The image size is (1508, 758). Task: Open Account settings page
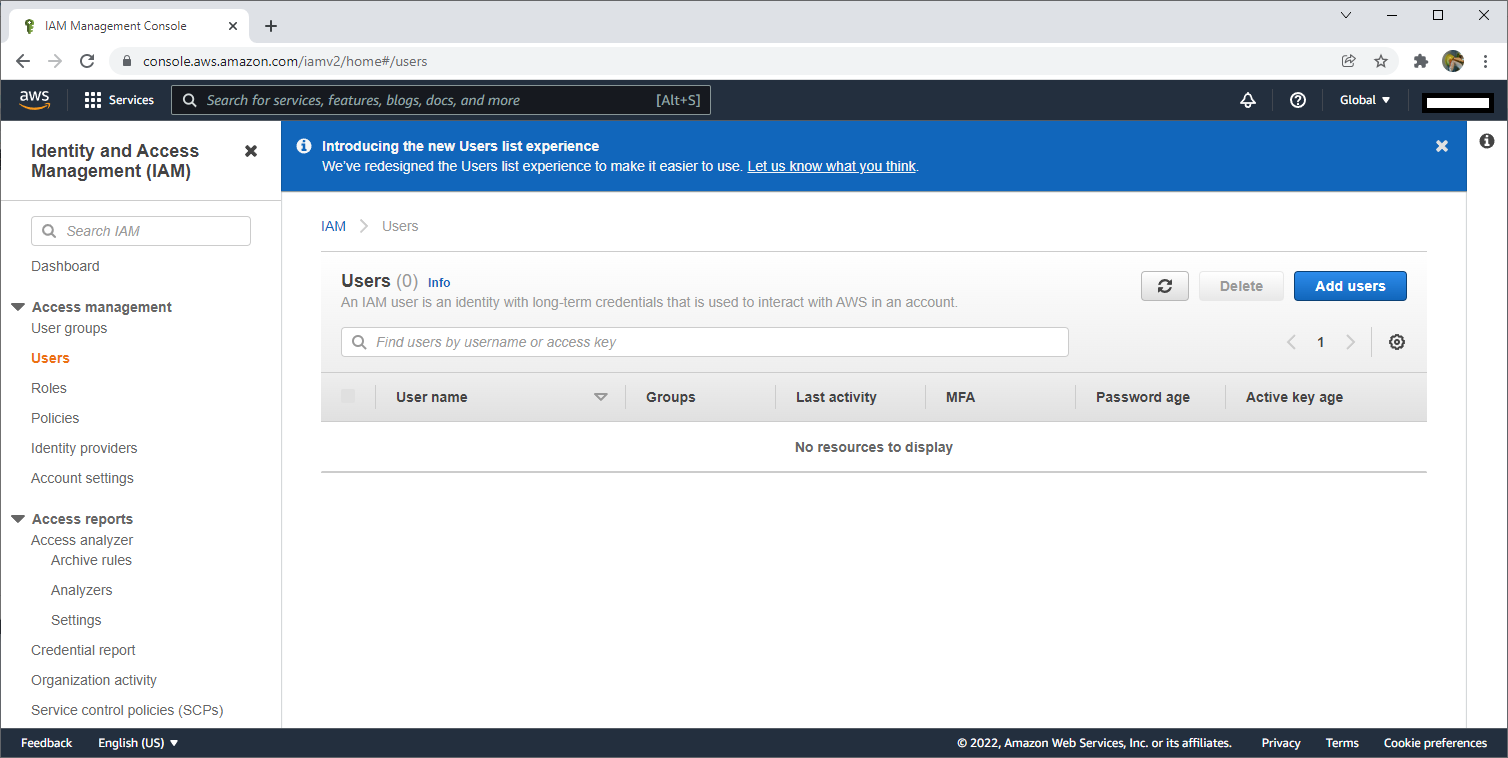tap(82, 478)
